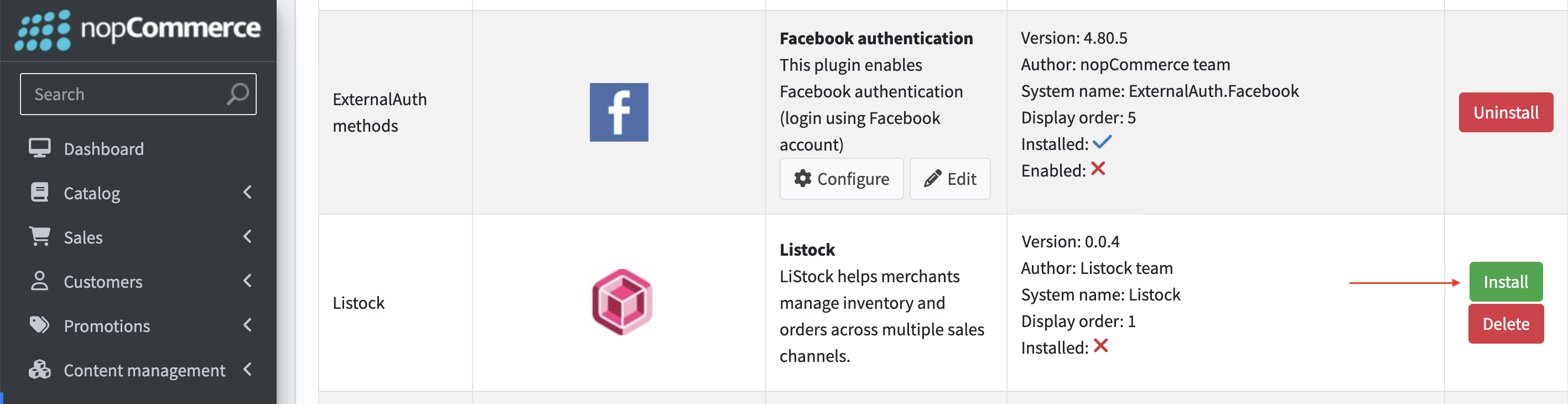Screen dimensions: 1568x404
Task: Click the Sales shopping cart icon
Action: click(40, 237)
